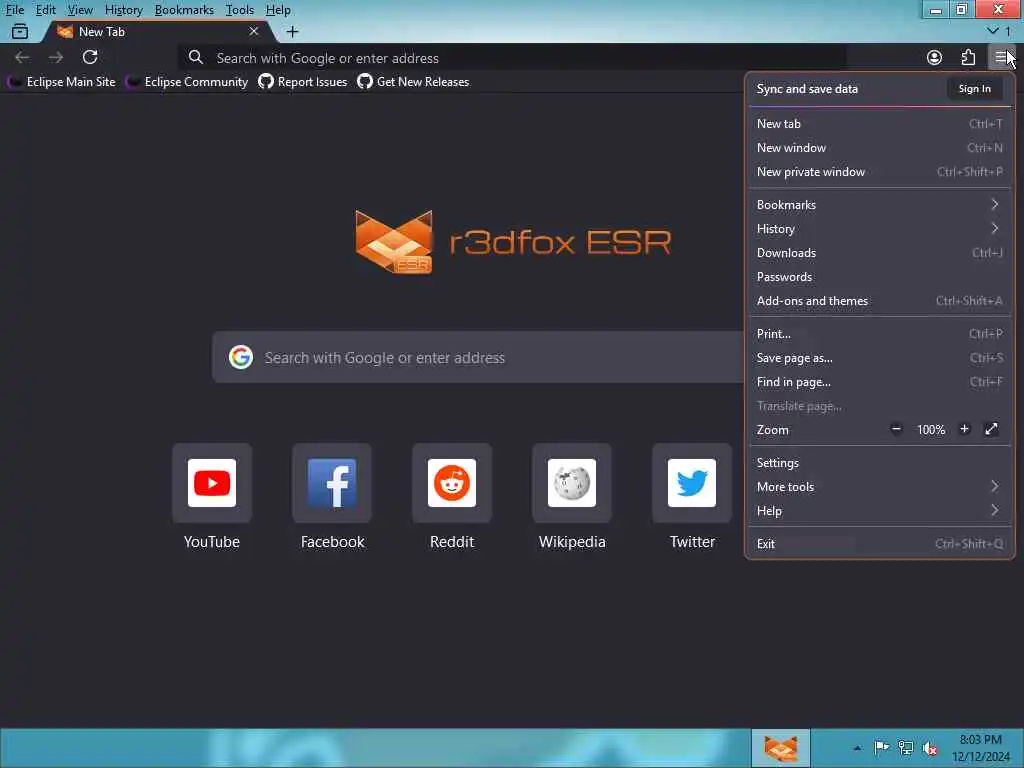Zoom out with the minus button
This screenshot has height=768, width=1024.
pyautogui.click(x=896, y=429)
